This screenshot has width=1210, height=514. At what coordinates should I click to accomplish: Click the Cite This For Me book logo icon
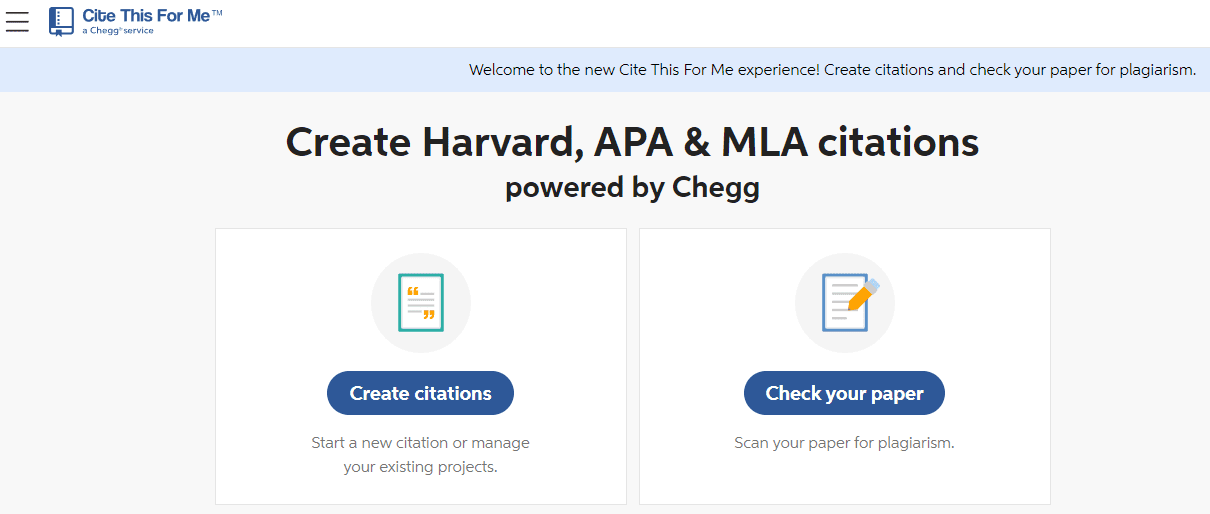[61, 21]
